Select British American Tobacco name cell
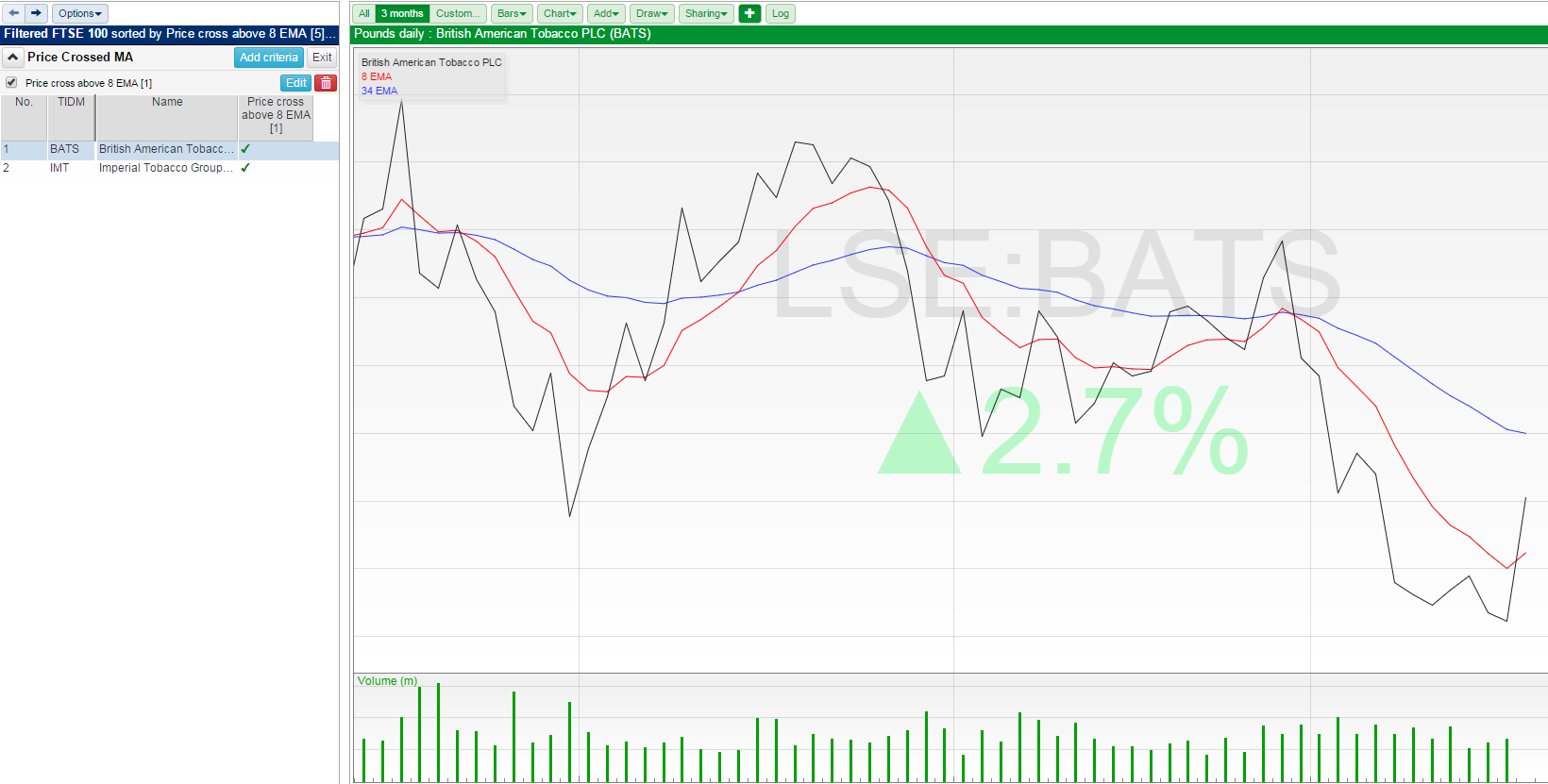 [x=166, y=149]
